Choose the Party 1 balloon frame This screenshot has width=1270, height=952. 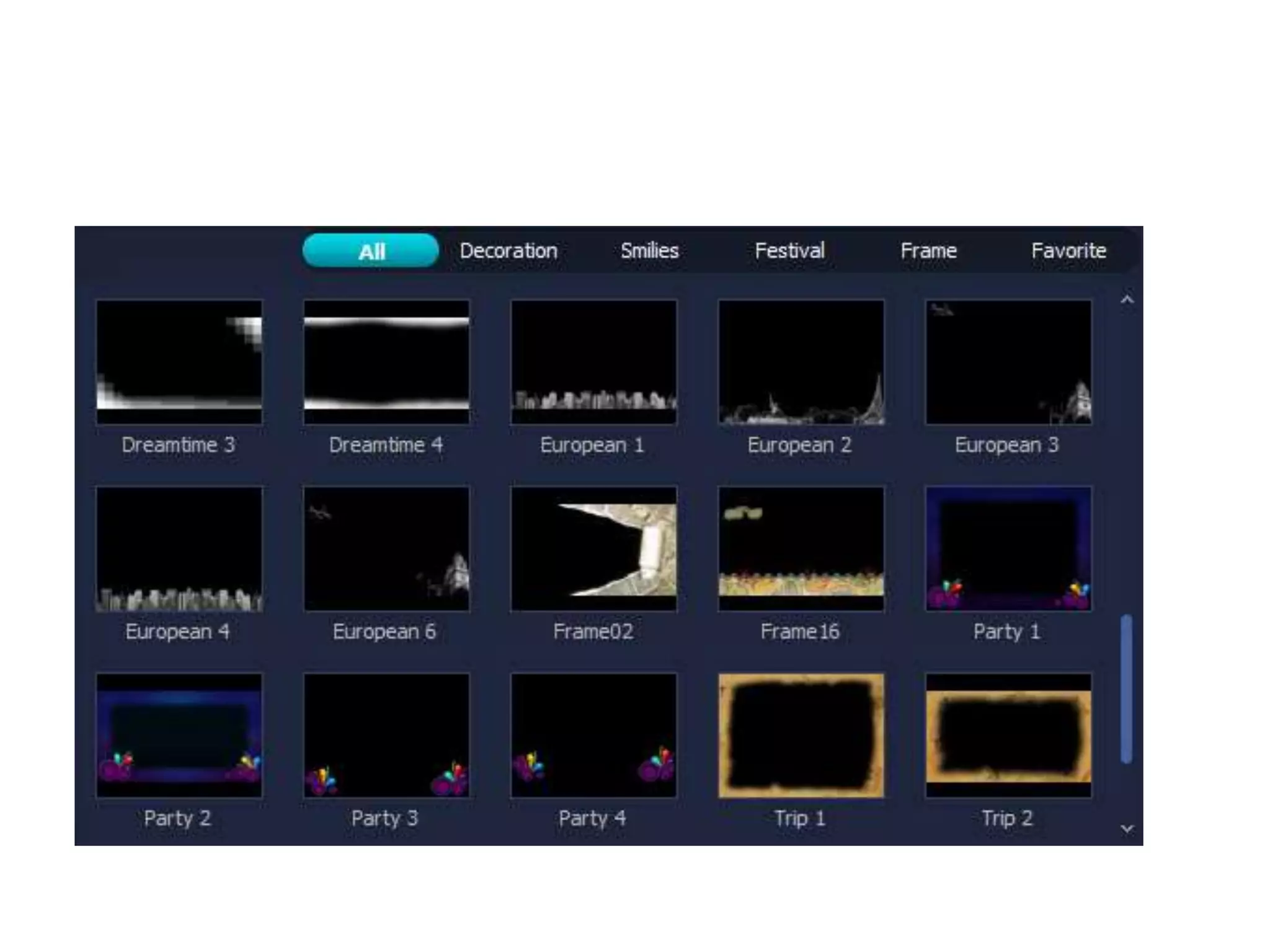click(1008, 549)
